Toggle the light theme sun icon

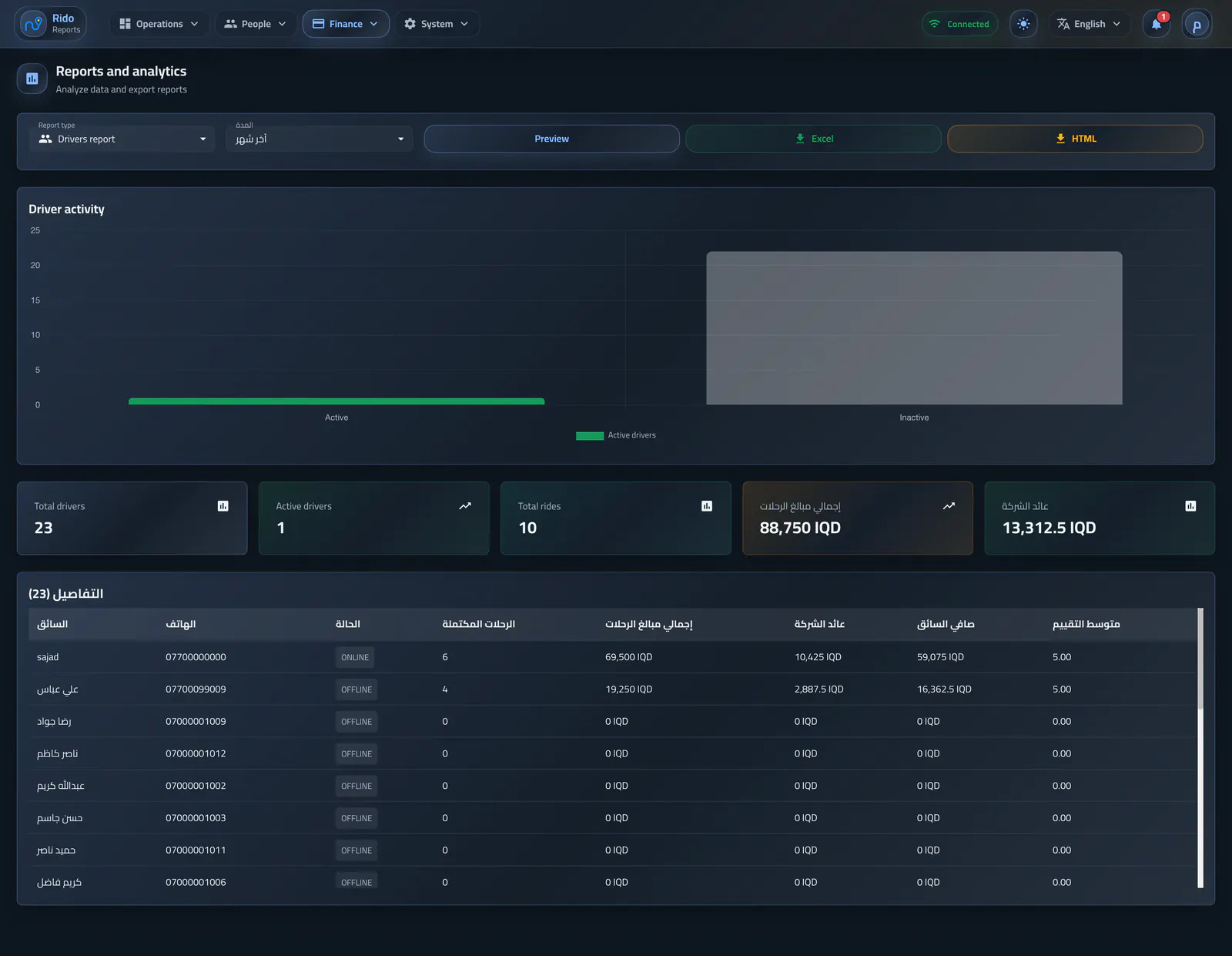[1023, 24]
